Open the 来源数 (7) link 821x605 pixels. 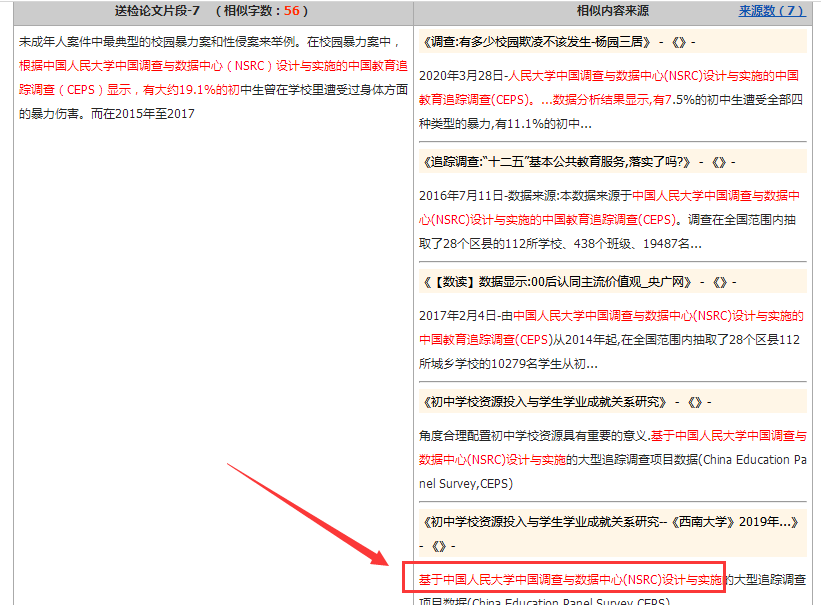772,11
